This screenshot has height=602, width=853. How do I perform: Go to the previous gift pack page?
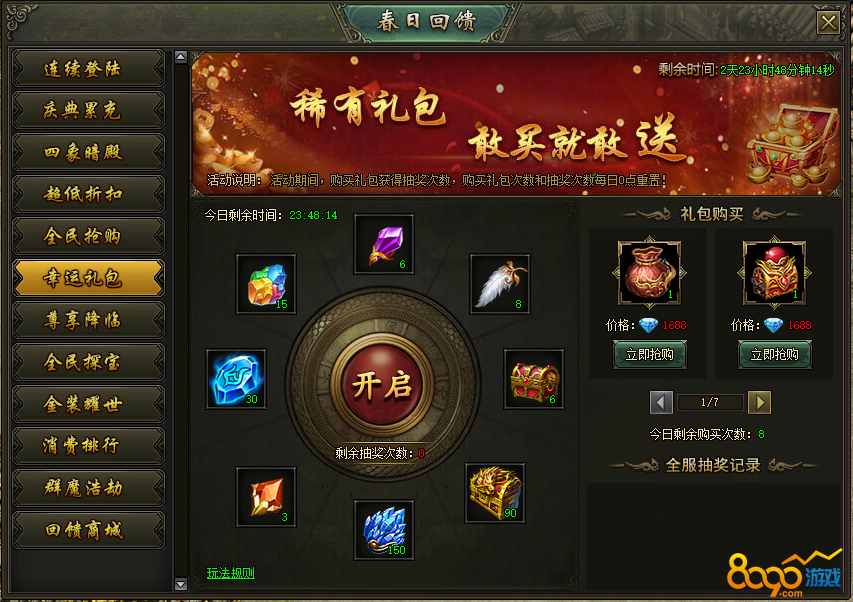point(661,402)
